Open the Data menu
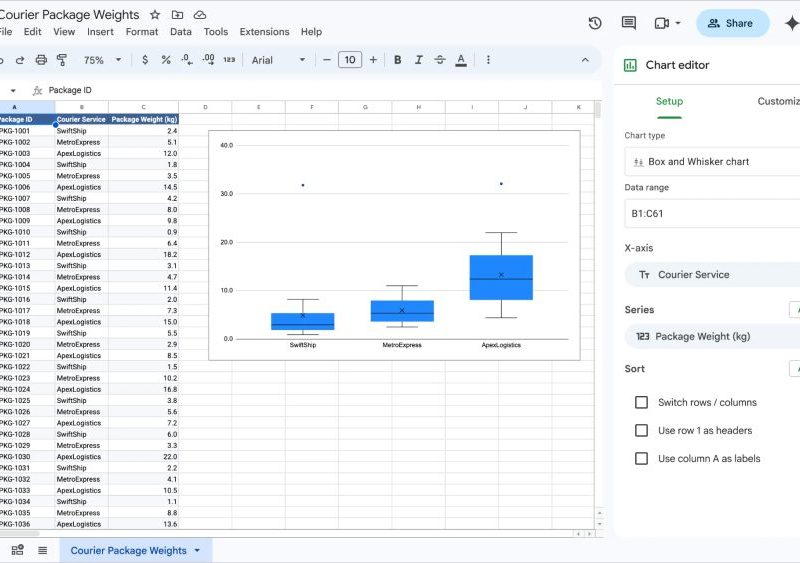 (181, 32)
